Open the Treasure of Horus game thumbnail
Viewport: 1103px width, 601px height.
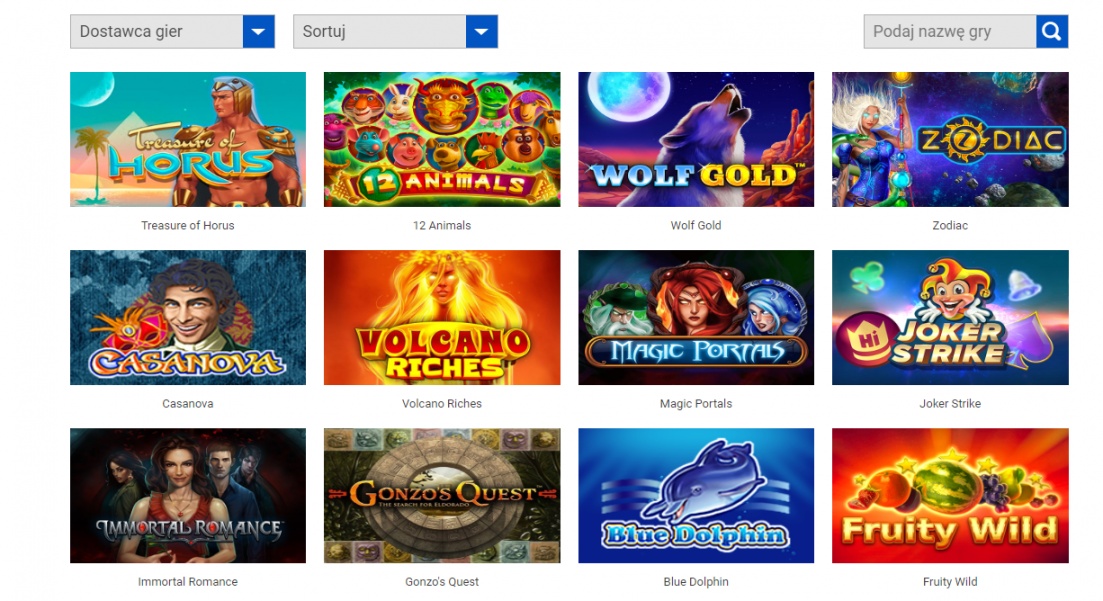tap(188, 139)
